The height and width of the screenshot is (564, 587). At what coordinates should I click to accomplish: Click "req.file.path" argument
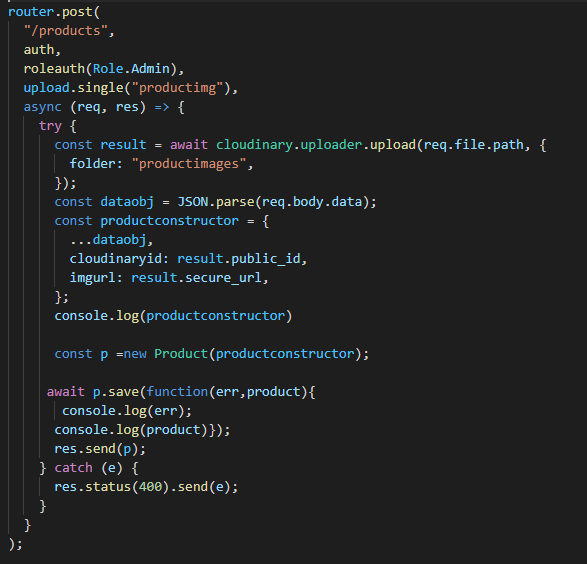(x=474, y=145)
